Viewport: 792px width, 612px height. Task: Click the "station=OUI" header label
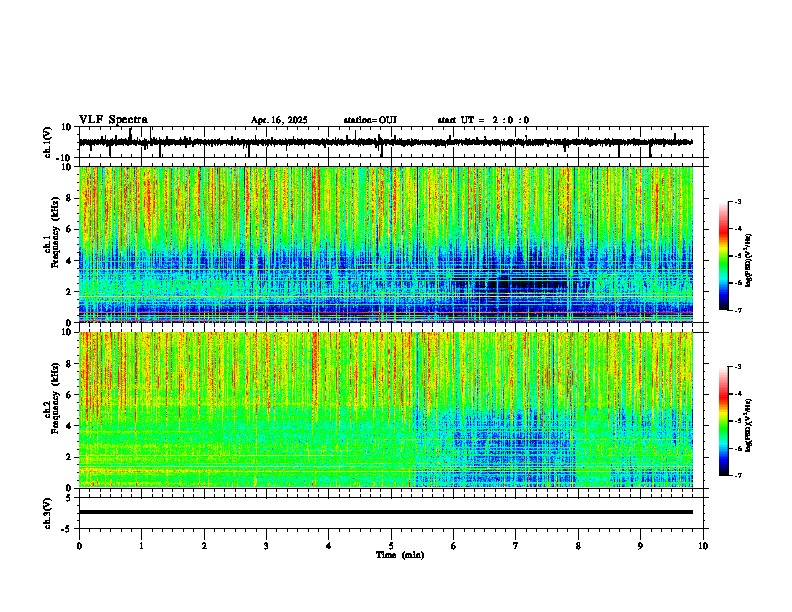[370, 120]
